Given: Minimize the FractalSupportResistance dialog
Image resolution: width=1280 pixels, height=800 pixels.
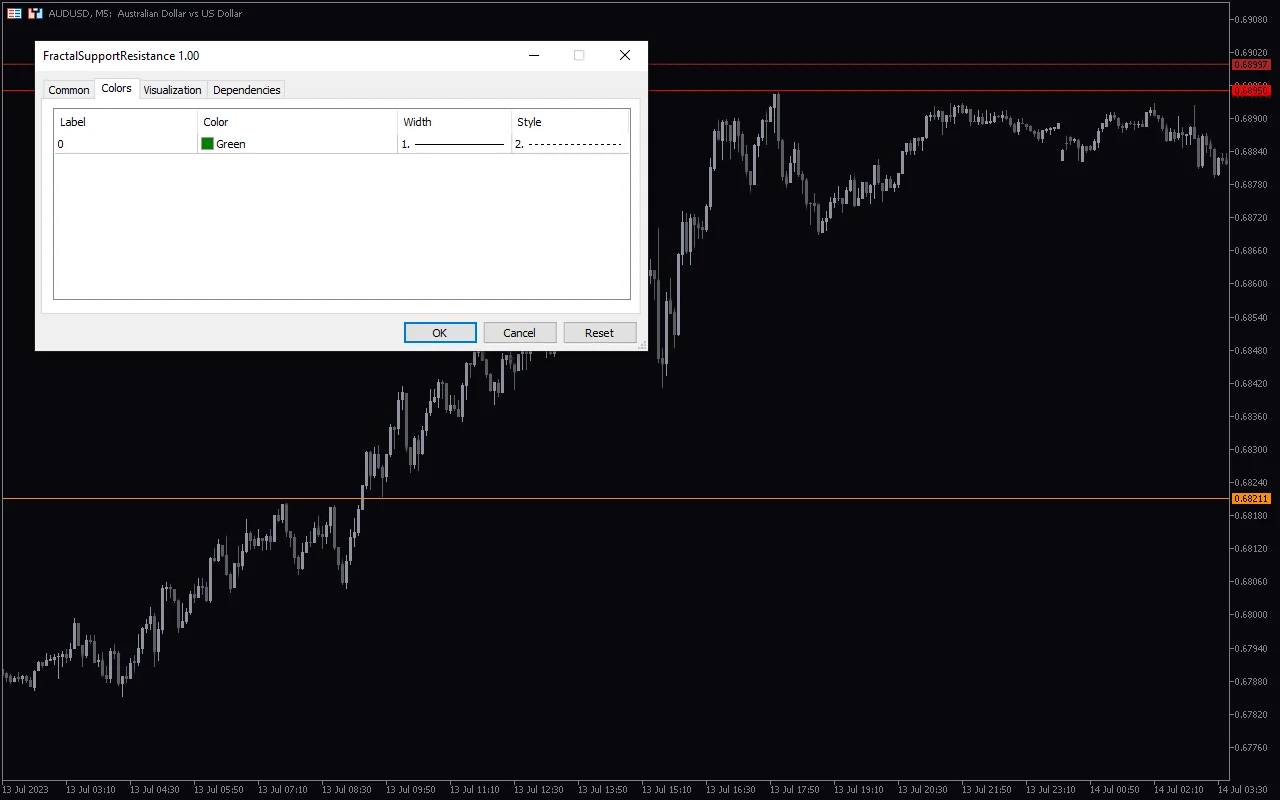Looking at the screenshot, I should tap(533, 55).
